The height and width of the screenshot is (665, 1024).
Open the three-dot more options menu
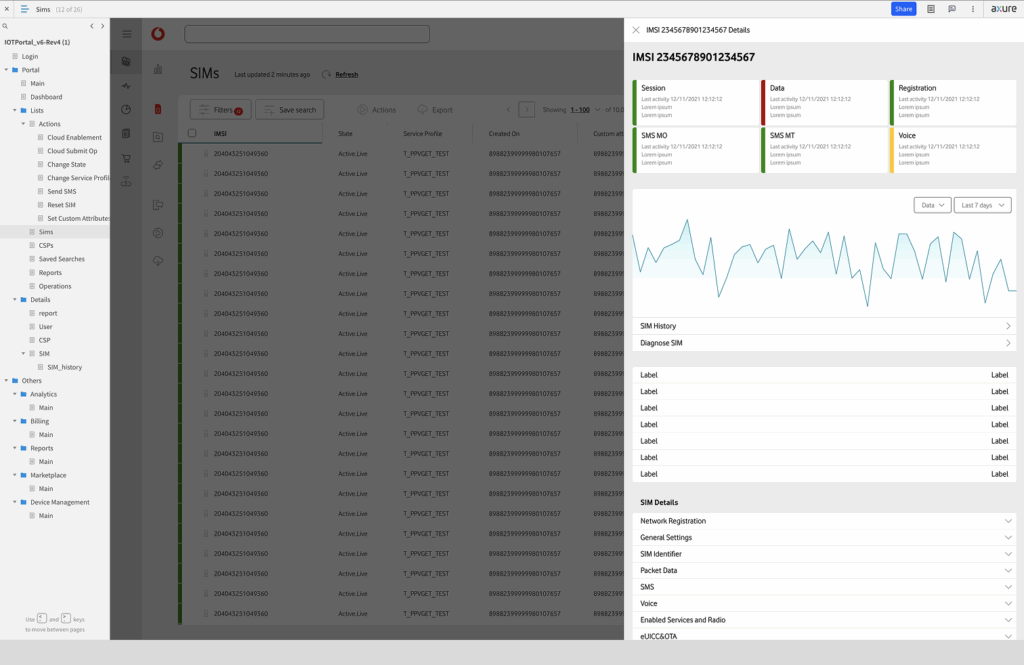pos(971,9)
